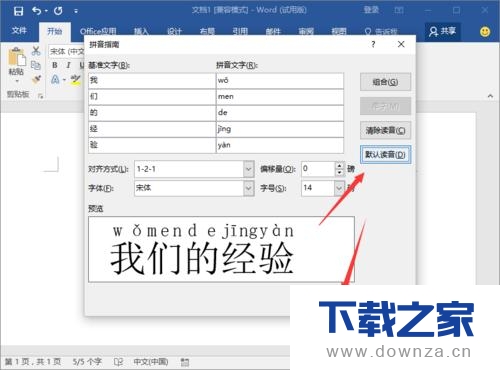Click the base text field containing 们
The image size is (500, 370).
click(152, 97)
